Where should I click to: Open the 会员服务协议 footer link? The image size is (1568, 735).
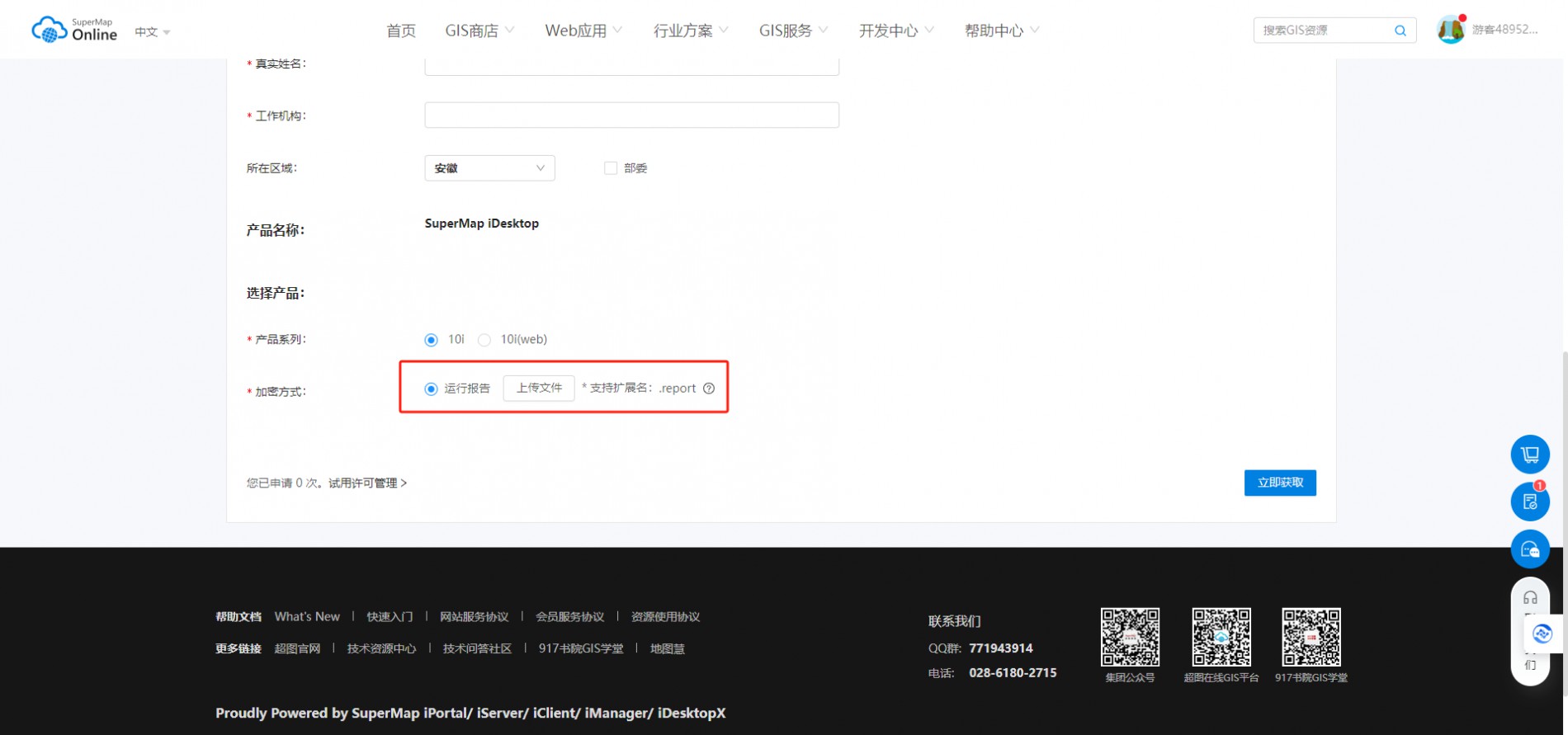569,617
